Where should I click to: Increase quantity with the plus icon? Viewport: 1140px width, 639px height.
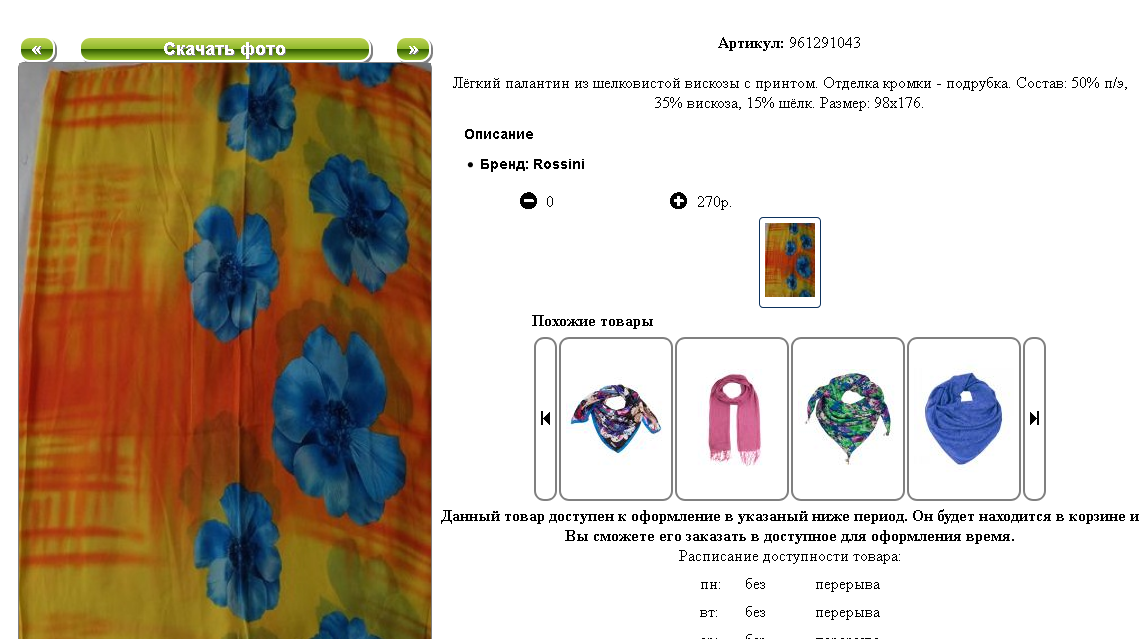(x=678, y=201)
